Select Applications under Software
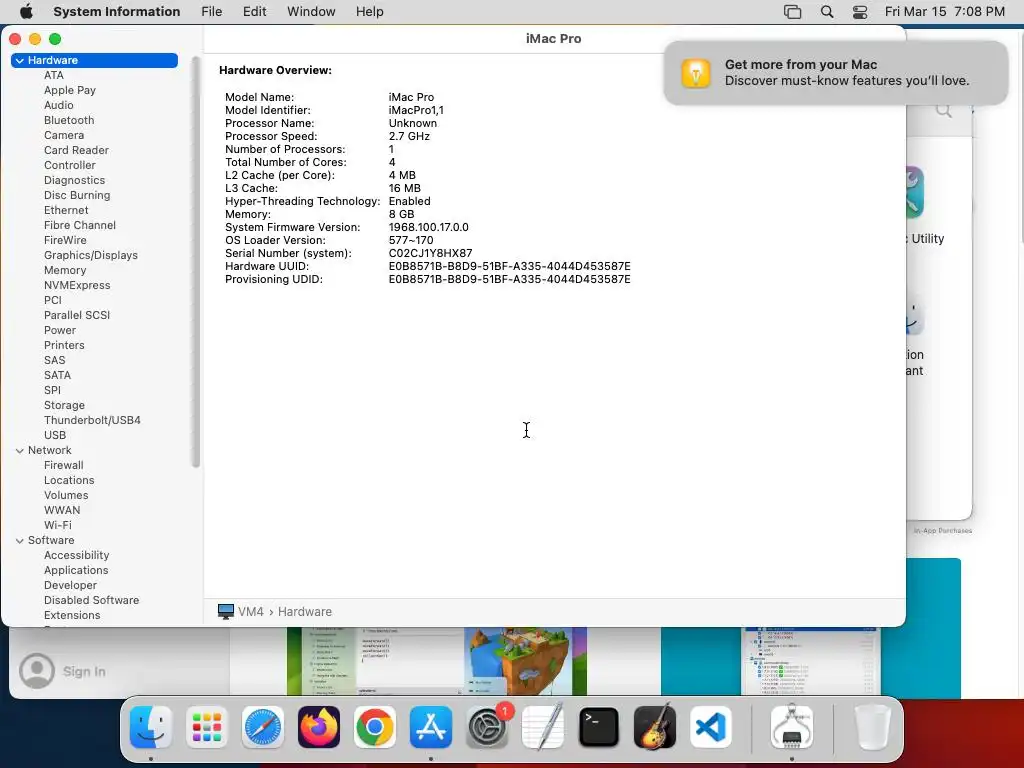Image resolution: width=1024 pixels, height=768 pixels. pos(76,571)
